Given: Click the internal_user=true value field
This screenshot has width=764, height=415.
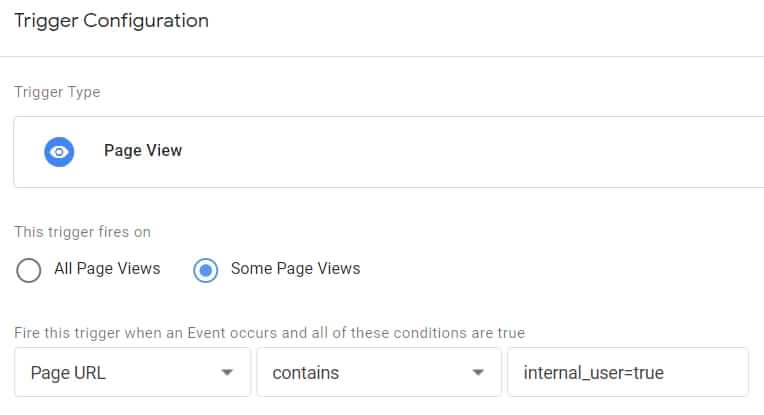Looking at the screenshot, I should pos(627,373).
